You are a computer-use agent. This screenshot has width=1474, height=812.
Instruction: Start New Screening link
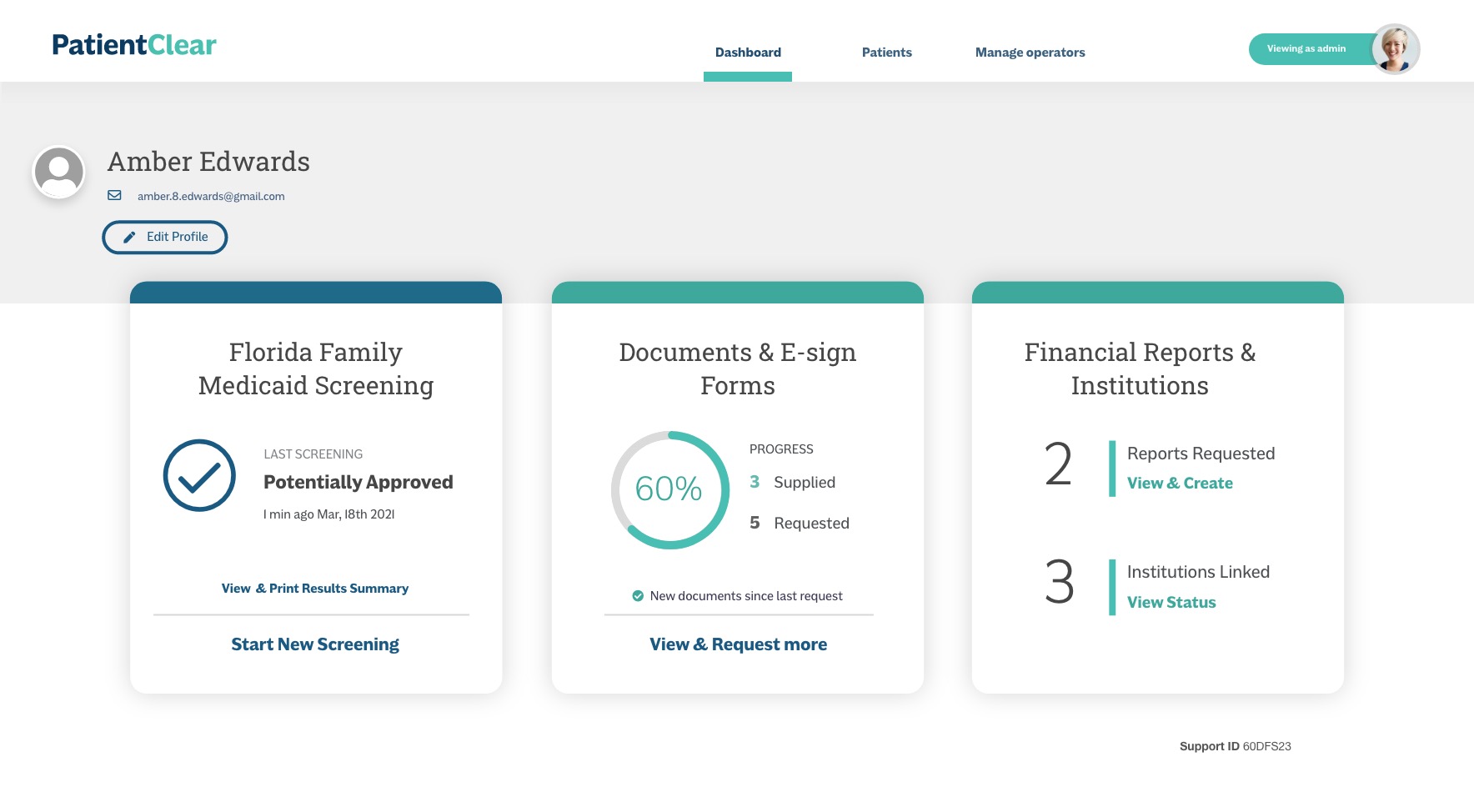click(315, 644)
